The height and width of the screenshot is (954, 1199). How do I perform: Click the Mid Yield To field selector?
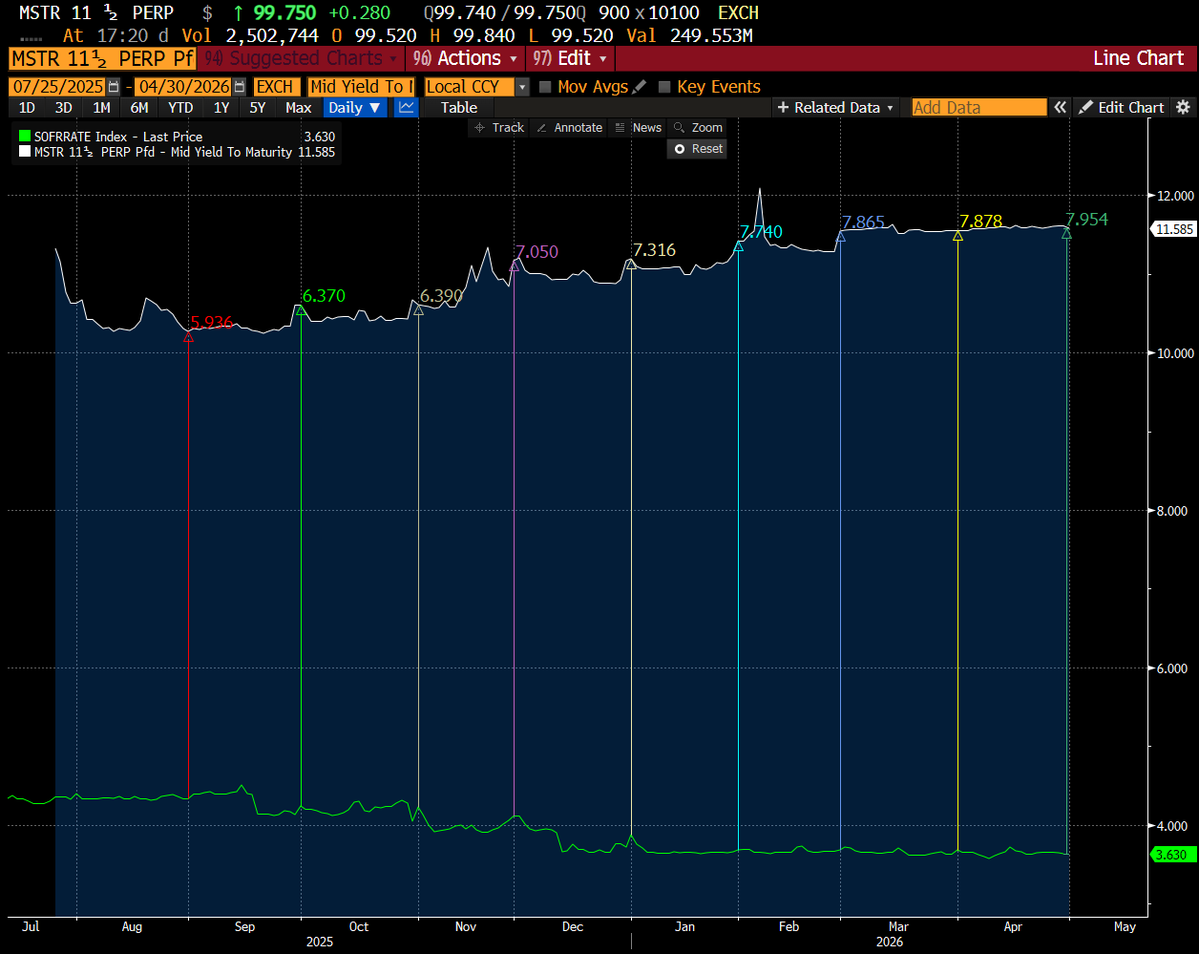click(x=361, y=86)
